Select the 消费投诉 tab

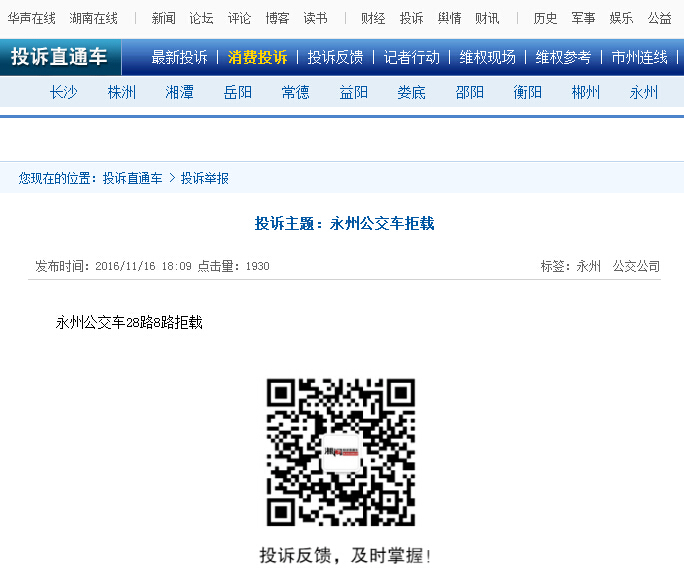pyautogui.click(x=257, y=57)
